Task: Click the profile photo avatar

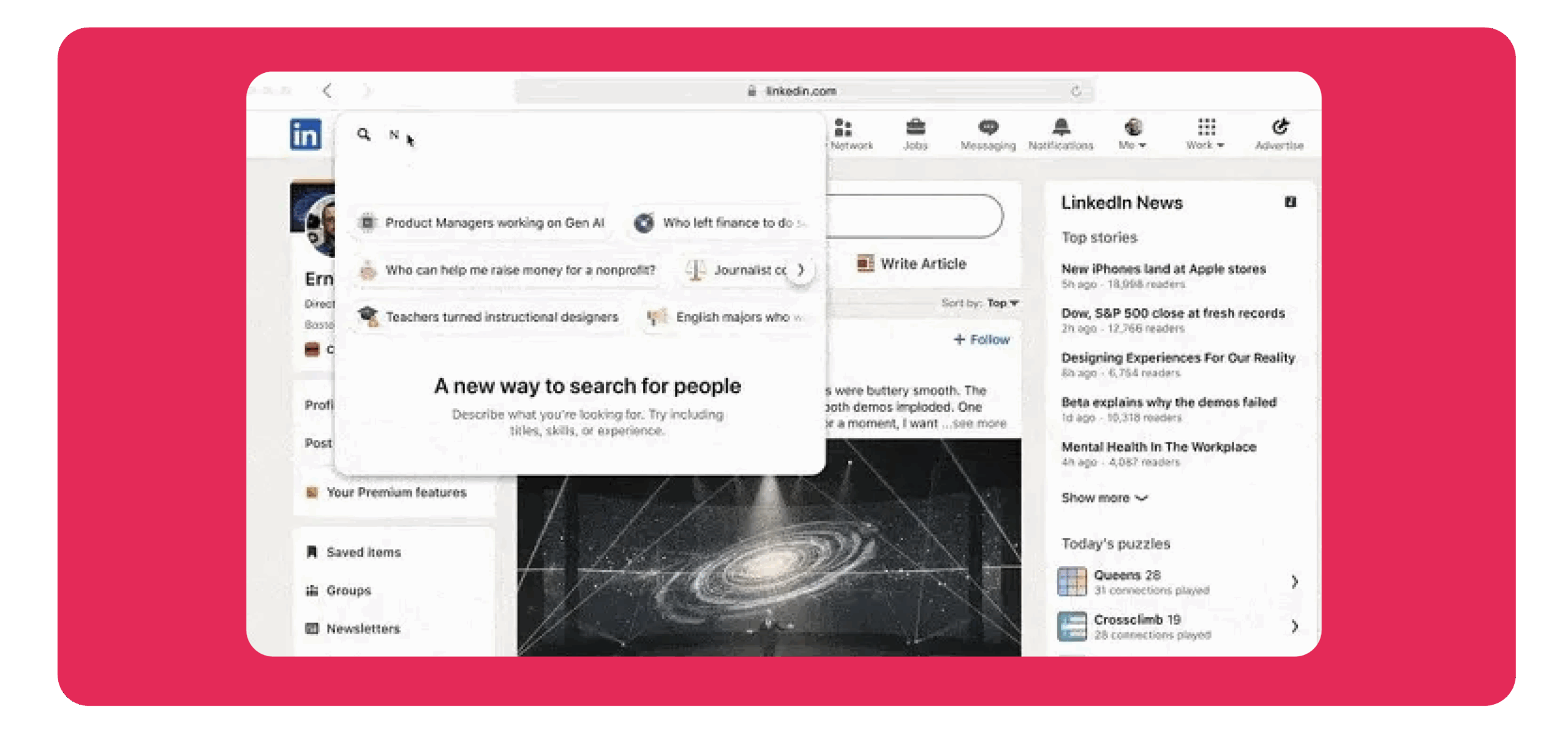Action: 321,225
